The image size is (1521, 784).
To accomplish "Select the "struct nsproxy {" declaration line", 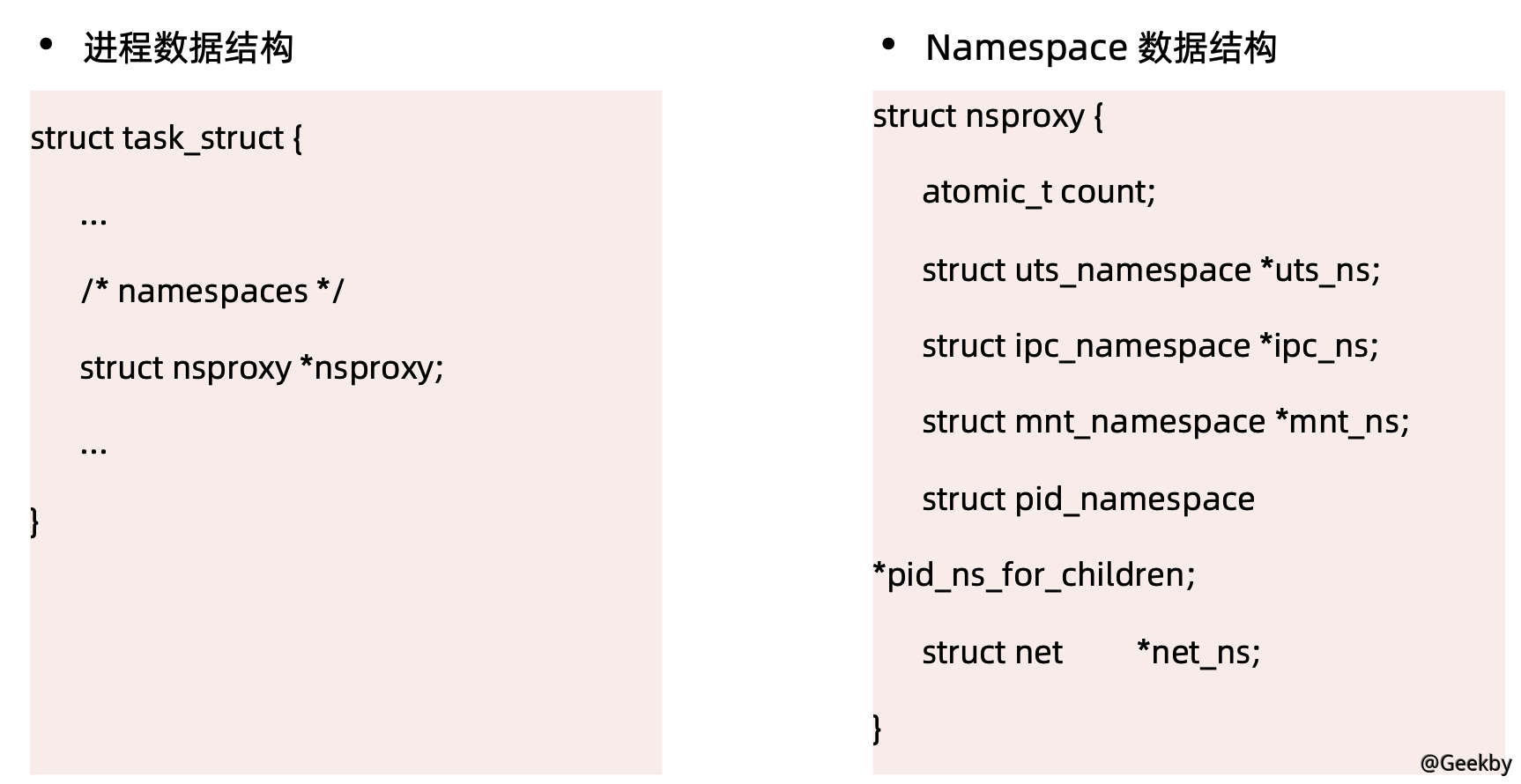I will (988, 116).
